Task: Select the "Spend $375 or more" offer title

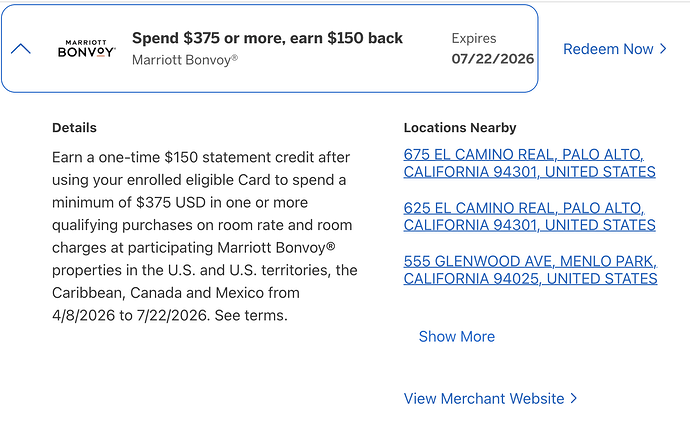Action: [x=267, y=38]
